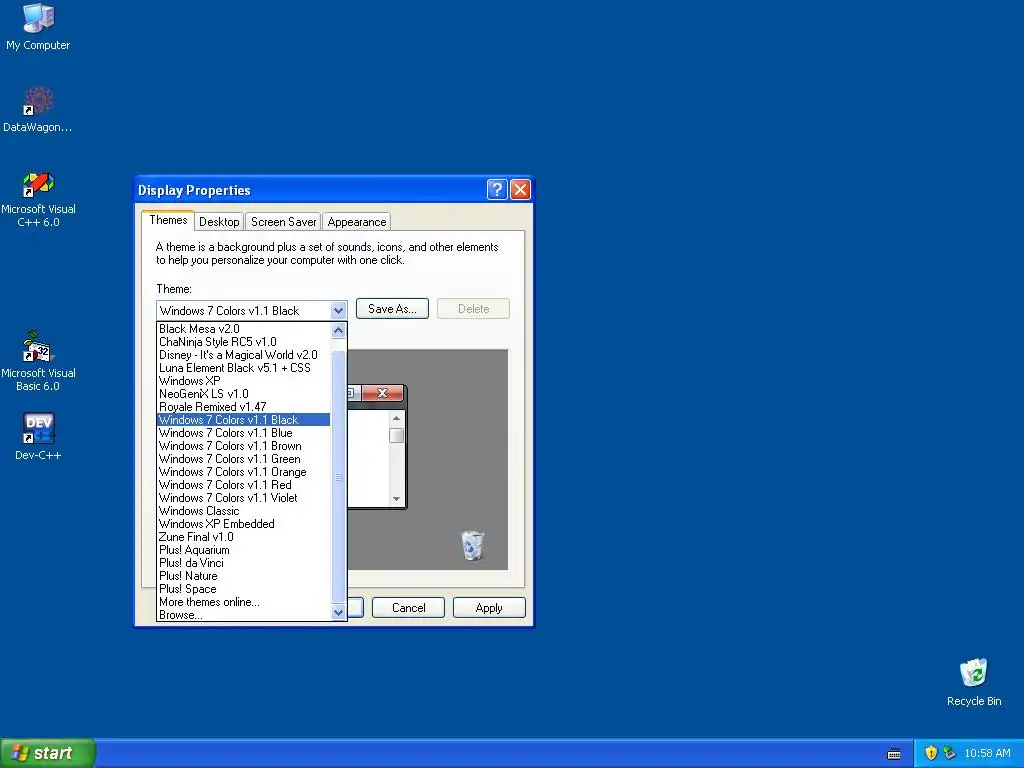Click theme list scrollbar down arrow
Screen dimensions: 1024x768
(x=338, y=613)
